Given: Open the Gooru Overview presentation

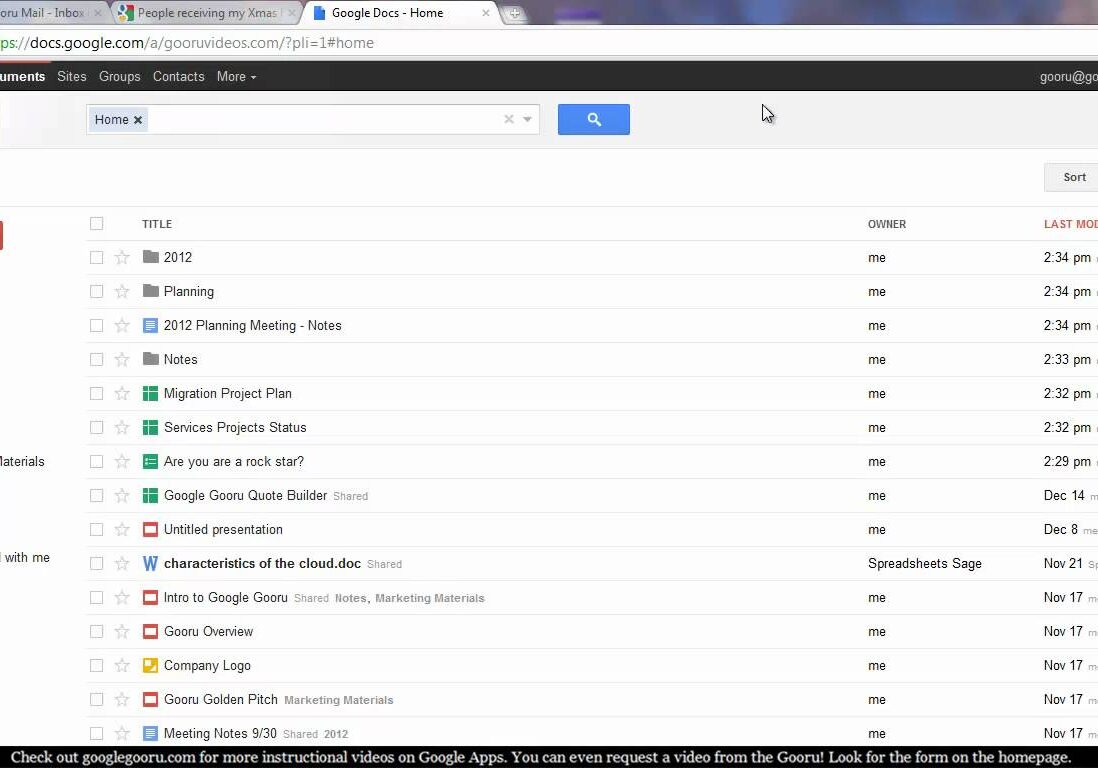Looking at the screenshot, I should 209,631.
